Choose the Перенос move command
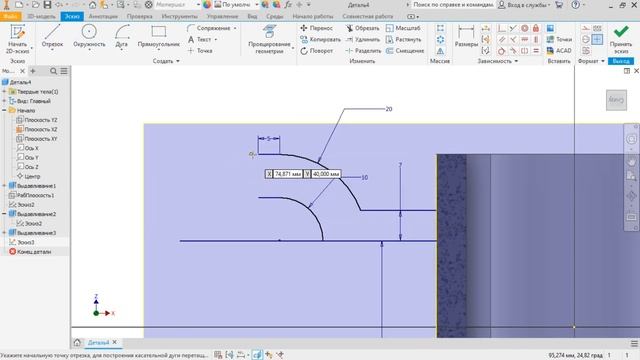 pos(317,28)
